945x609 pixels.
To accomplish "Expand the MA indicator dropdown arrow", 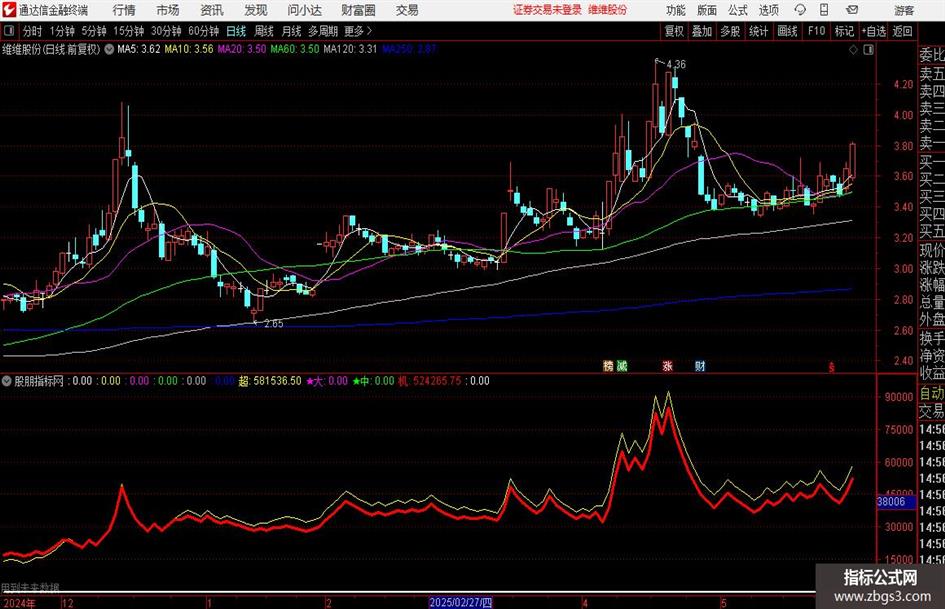I will click(x=109, y=49).
